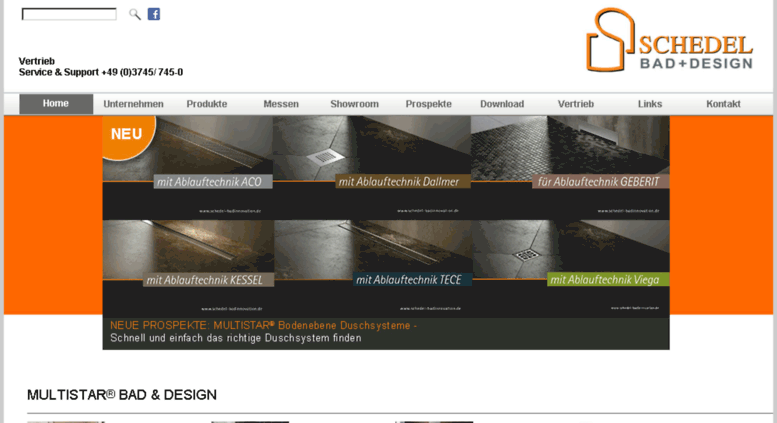Screen dimensions: 777x423
Task: Select the Ablauftechnik ACO brochure image
Action: [188, 167]
